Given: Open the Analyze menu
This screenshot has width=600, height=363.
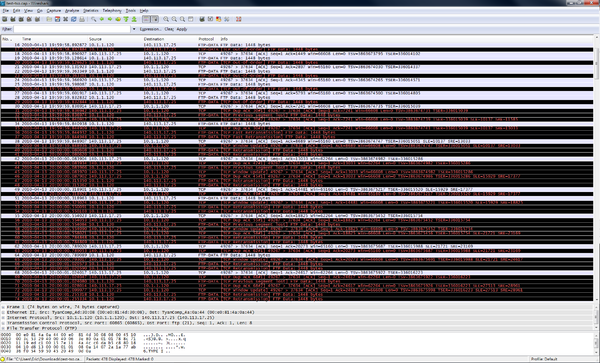Looking at the screenshot, I should [x=72, y=11].
